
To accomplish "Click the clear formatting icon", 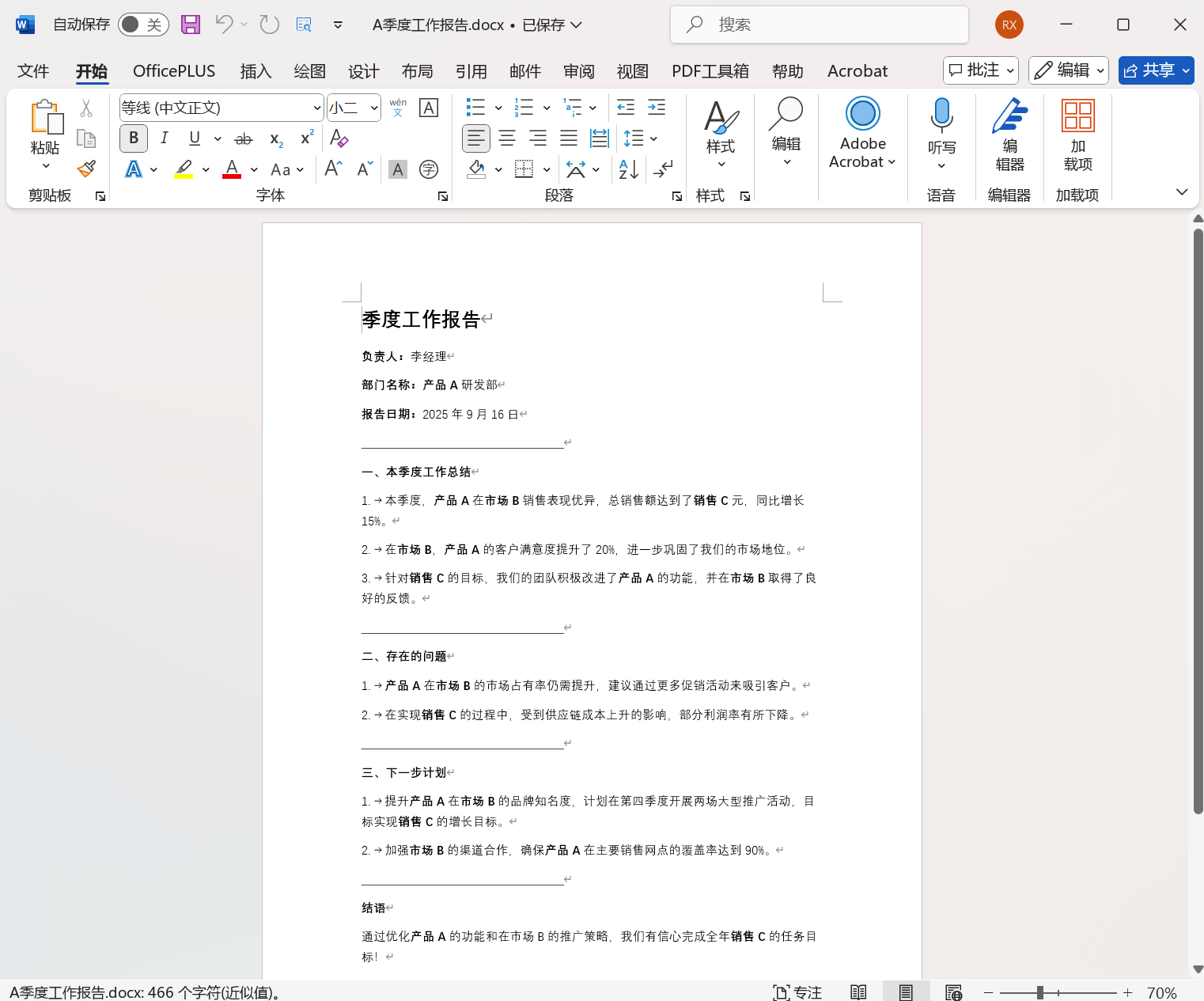I will (339, 138).
